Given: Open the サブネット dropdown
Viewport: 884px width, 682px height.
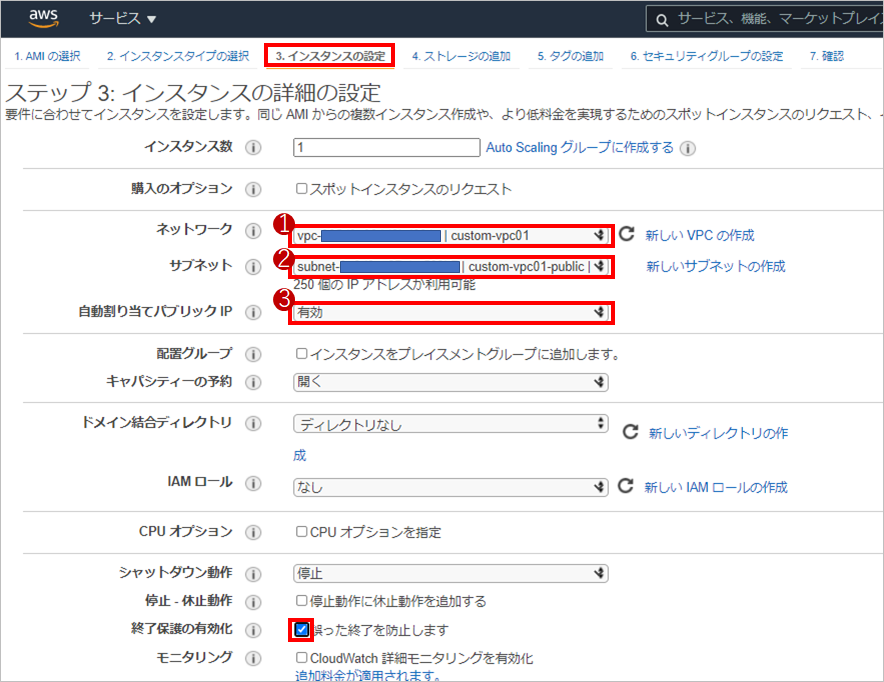Looking at the screenshot, I should click(x=451, y=267).
